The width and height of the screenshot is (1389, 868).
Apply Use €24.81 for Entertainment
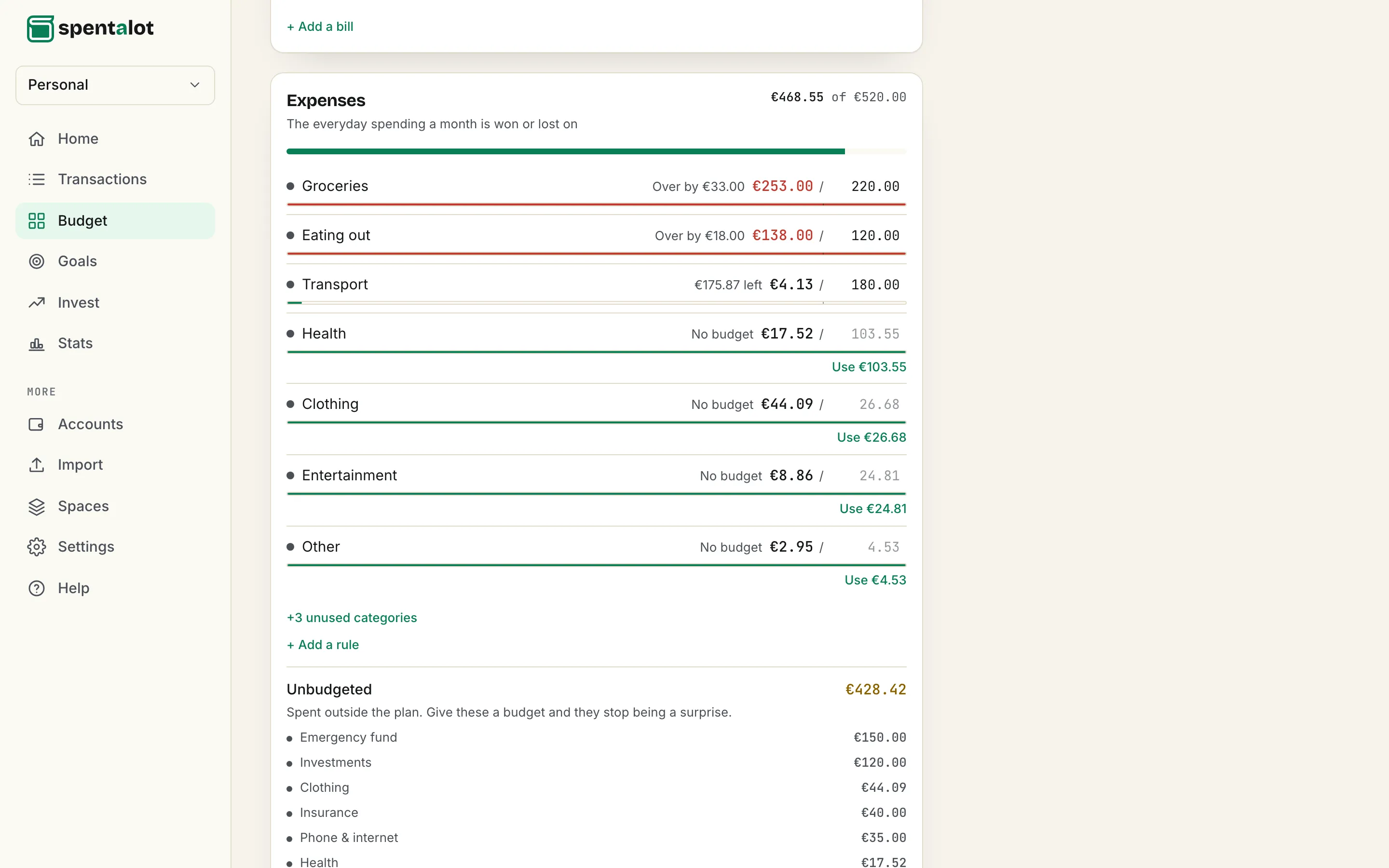point(873,509)
